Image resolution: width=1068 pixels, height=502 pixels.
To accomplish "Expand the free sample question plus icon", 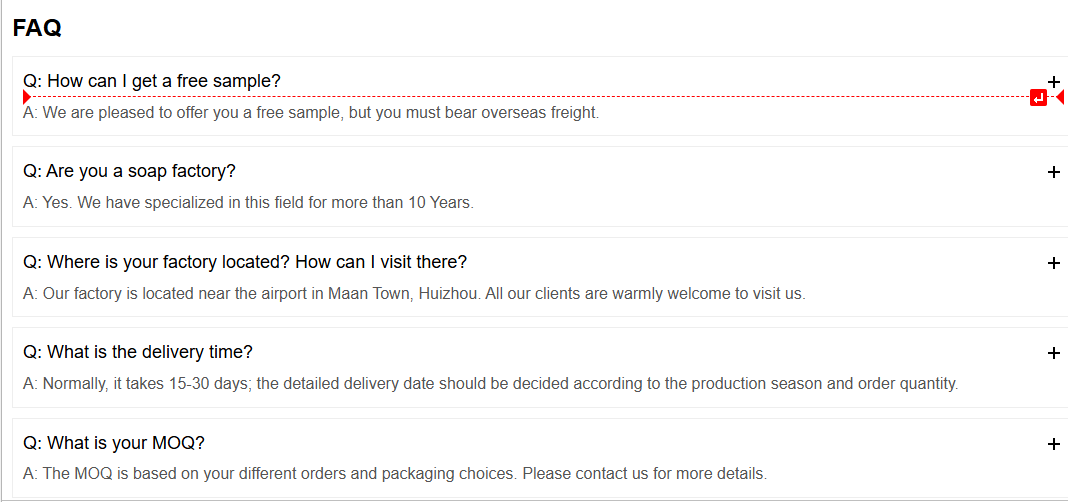I will click(x=1054, y=82).
